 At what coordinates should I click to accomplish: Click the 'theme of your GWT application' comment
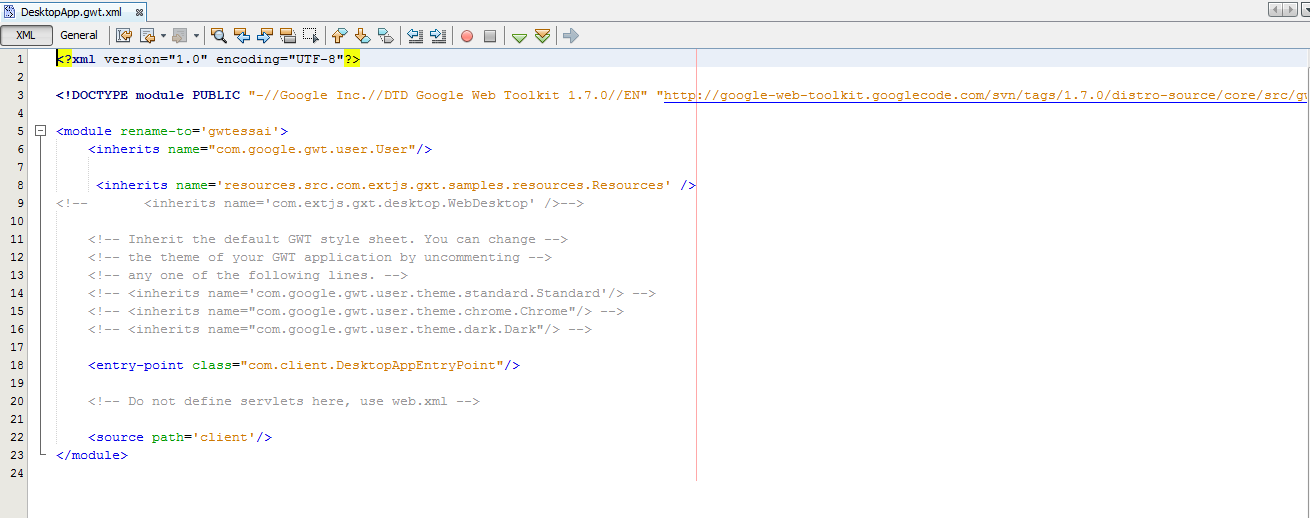320,257
